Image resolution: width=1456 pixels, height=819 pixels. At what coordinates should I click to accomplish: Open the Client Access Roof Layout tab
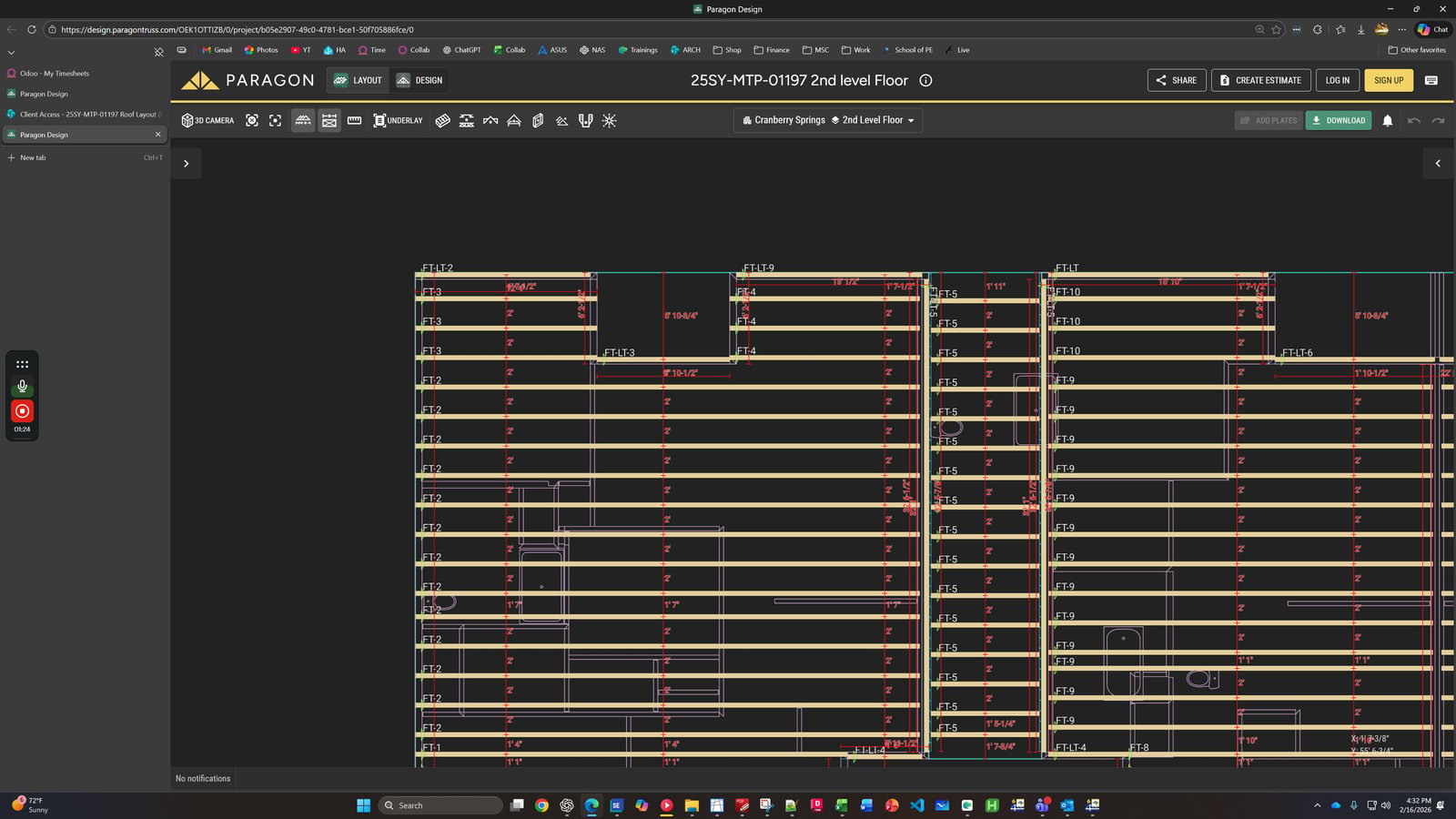click(85, 114)
